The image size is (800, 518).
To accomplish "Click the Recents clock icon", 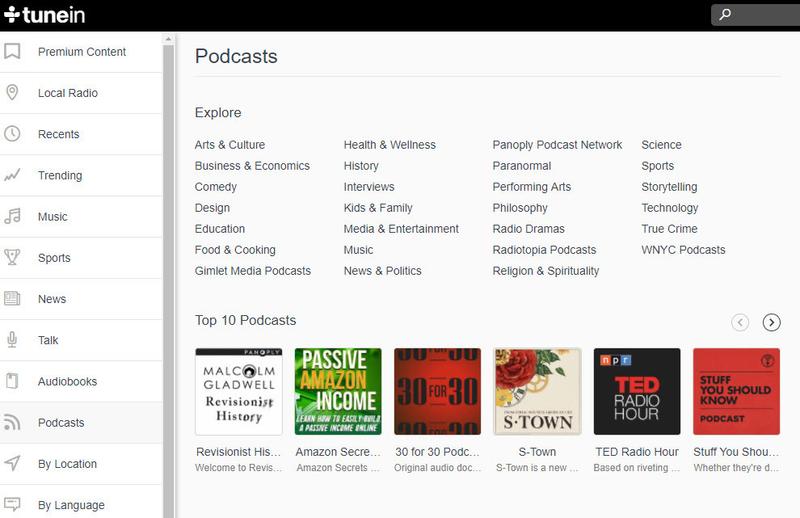I will pyautogui.click(x=12, y=134).
